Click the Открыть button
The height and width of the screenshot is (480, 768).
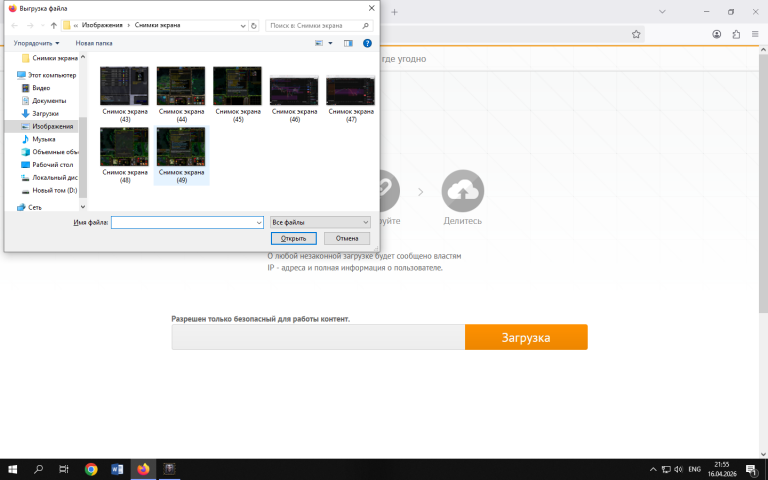(293, 239)
